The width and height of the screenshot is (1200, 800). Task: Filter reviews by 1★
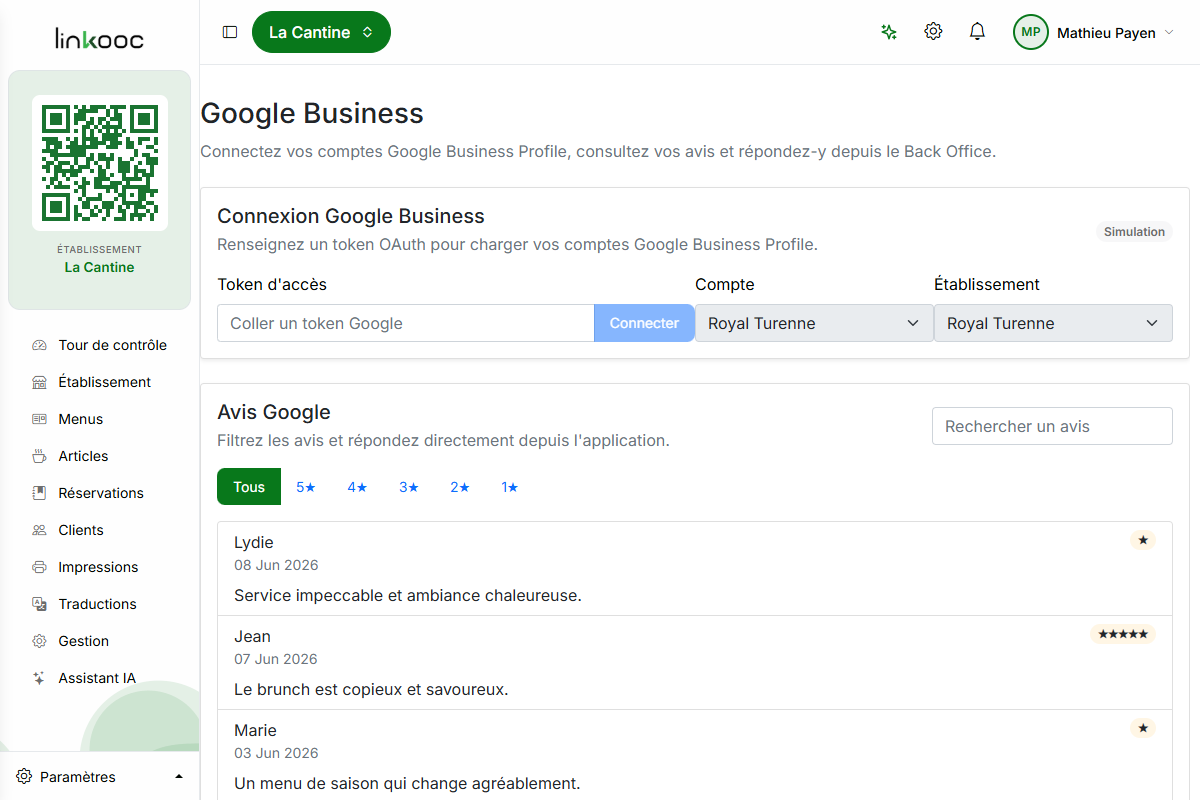coord(510,487)
